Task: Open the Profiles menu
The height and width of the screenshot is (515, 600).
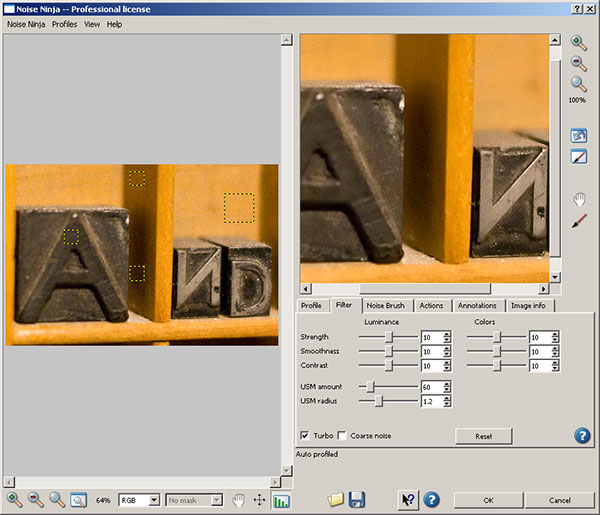Action: 64,23
